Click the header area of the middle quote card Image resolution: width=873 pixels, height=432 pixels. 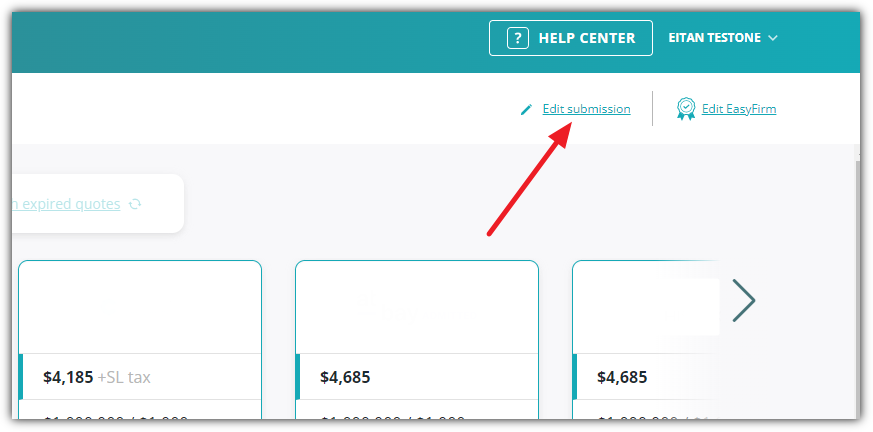point(417,307)
